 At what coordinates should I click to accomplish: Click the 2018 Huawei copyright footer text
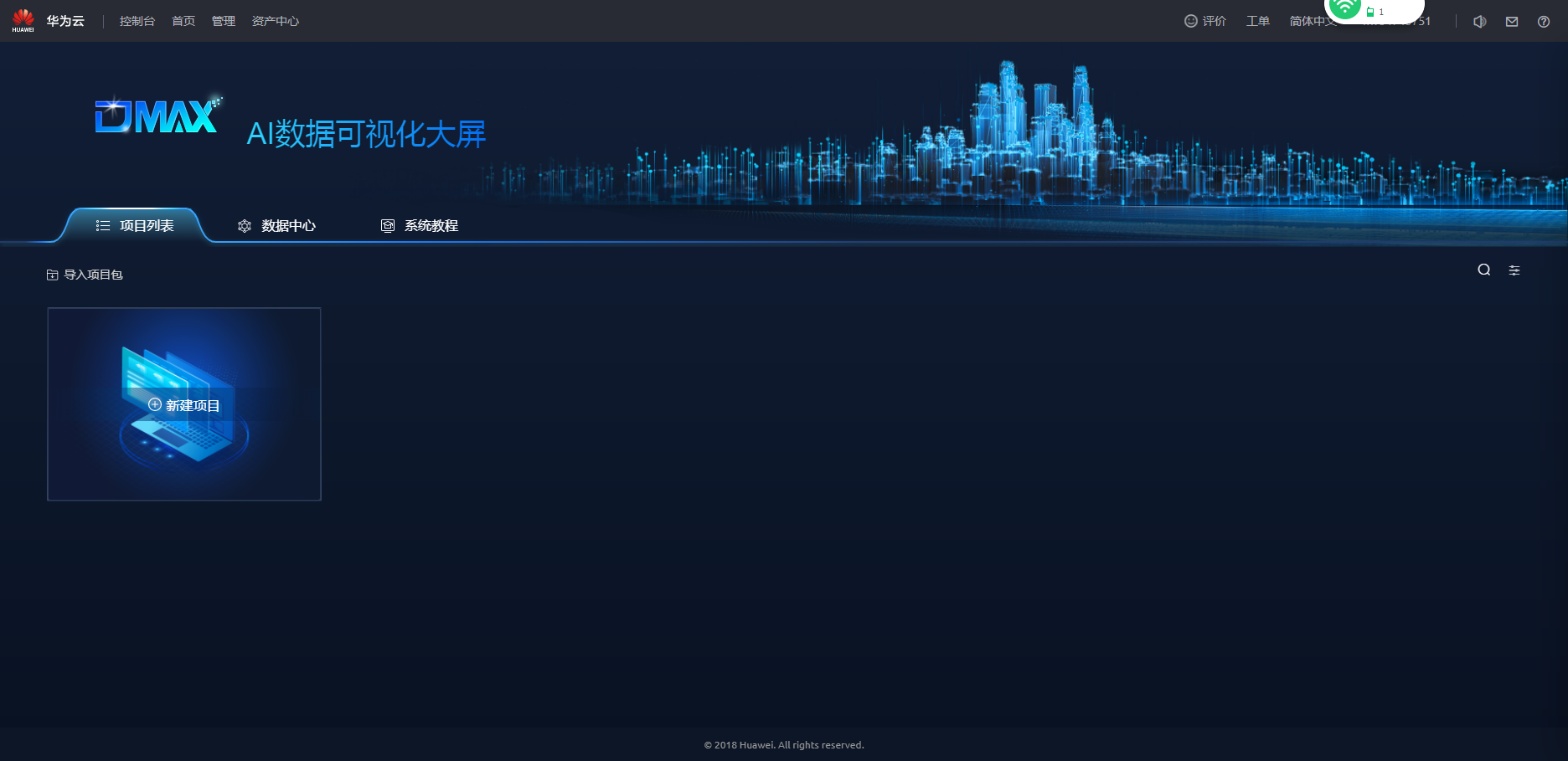point(784,745)
